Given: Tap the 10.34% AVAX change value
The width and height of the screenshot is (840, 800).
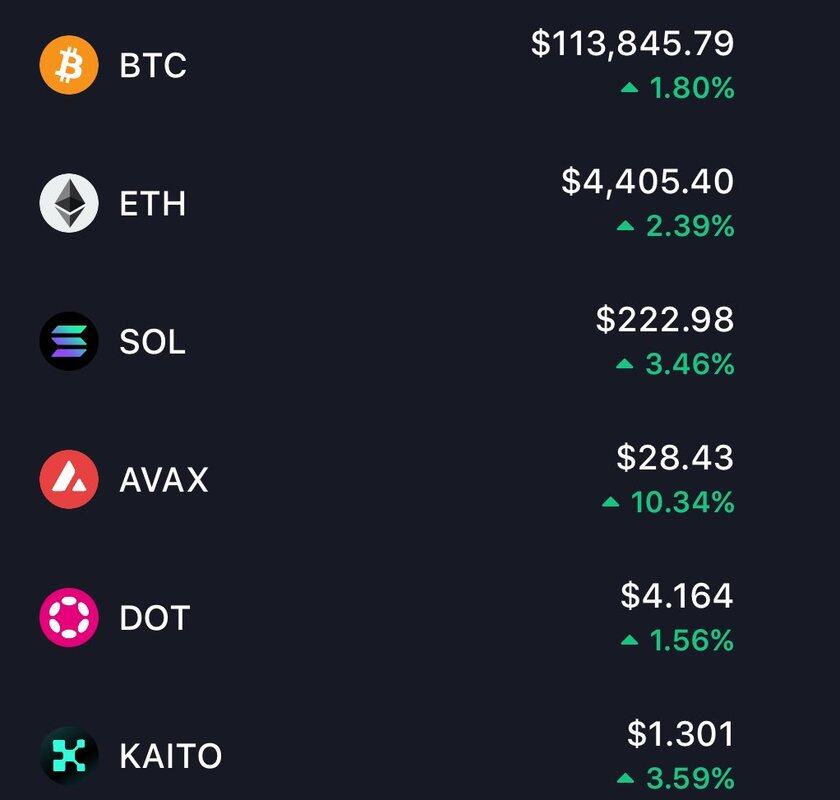Looking at the screenshot, I should coord(682,503).
